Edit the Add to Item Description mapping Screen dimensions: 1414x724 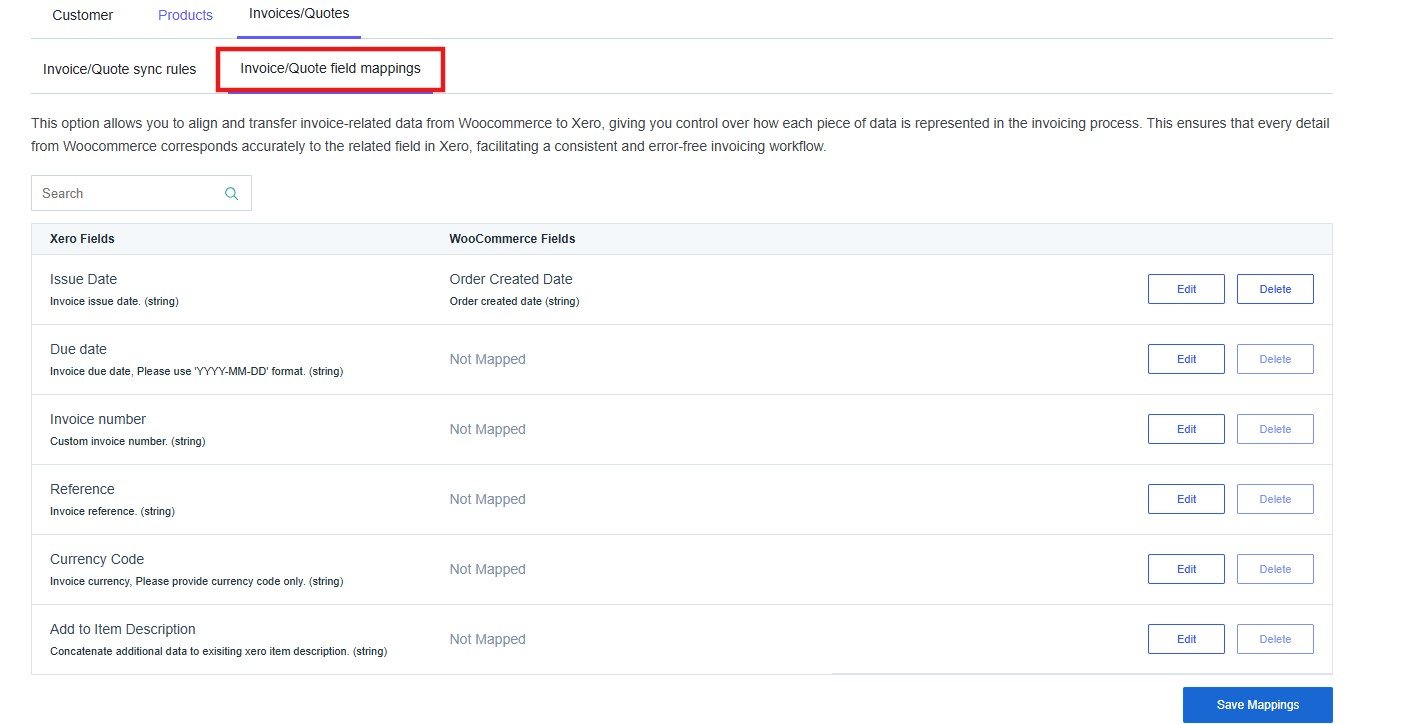[1186, 639]
